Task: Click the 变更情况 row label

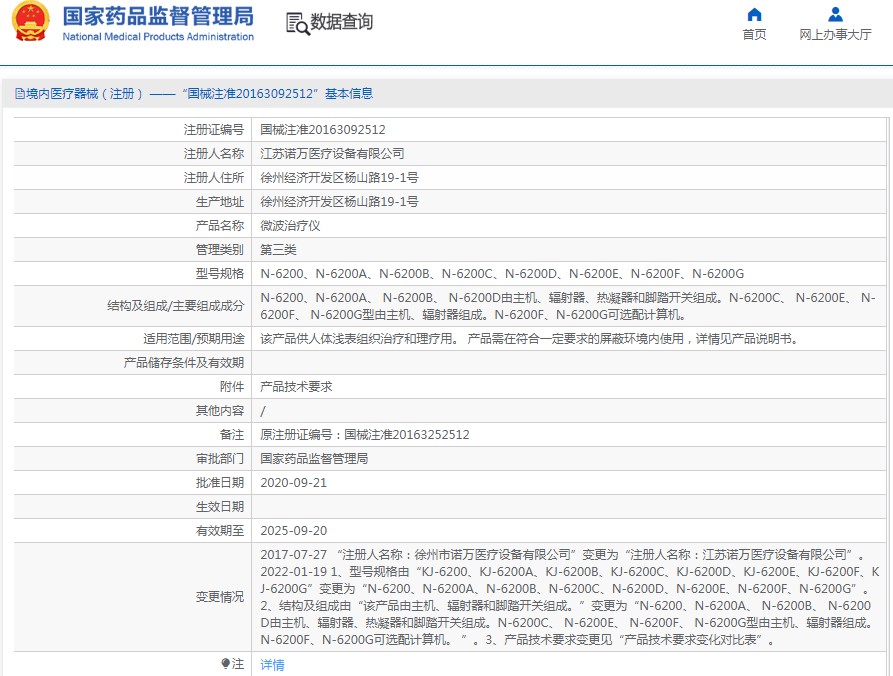Action: tap(220, 597)
